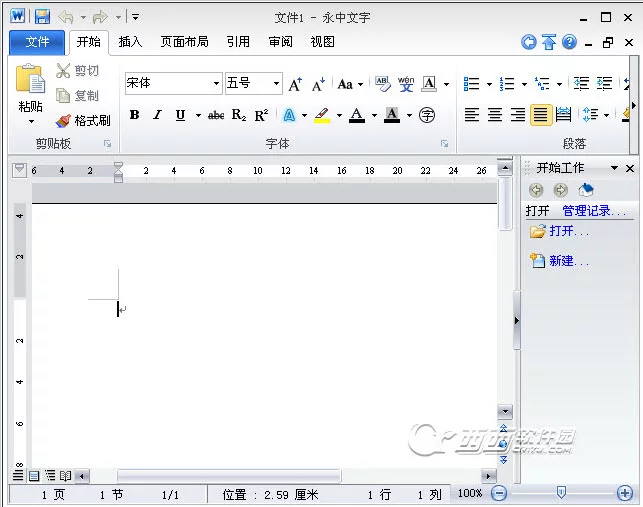This screenshot has width=643, height=507.
Task: Open the Font (字体) dialog launcher
Action: tap(444, 144)
